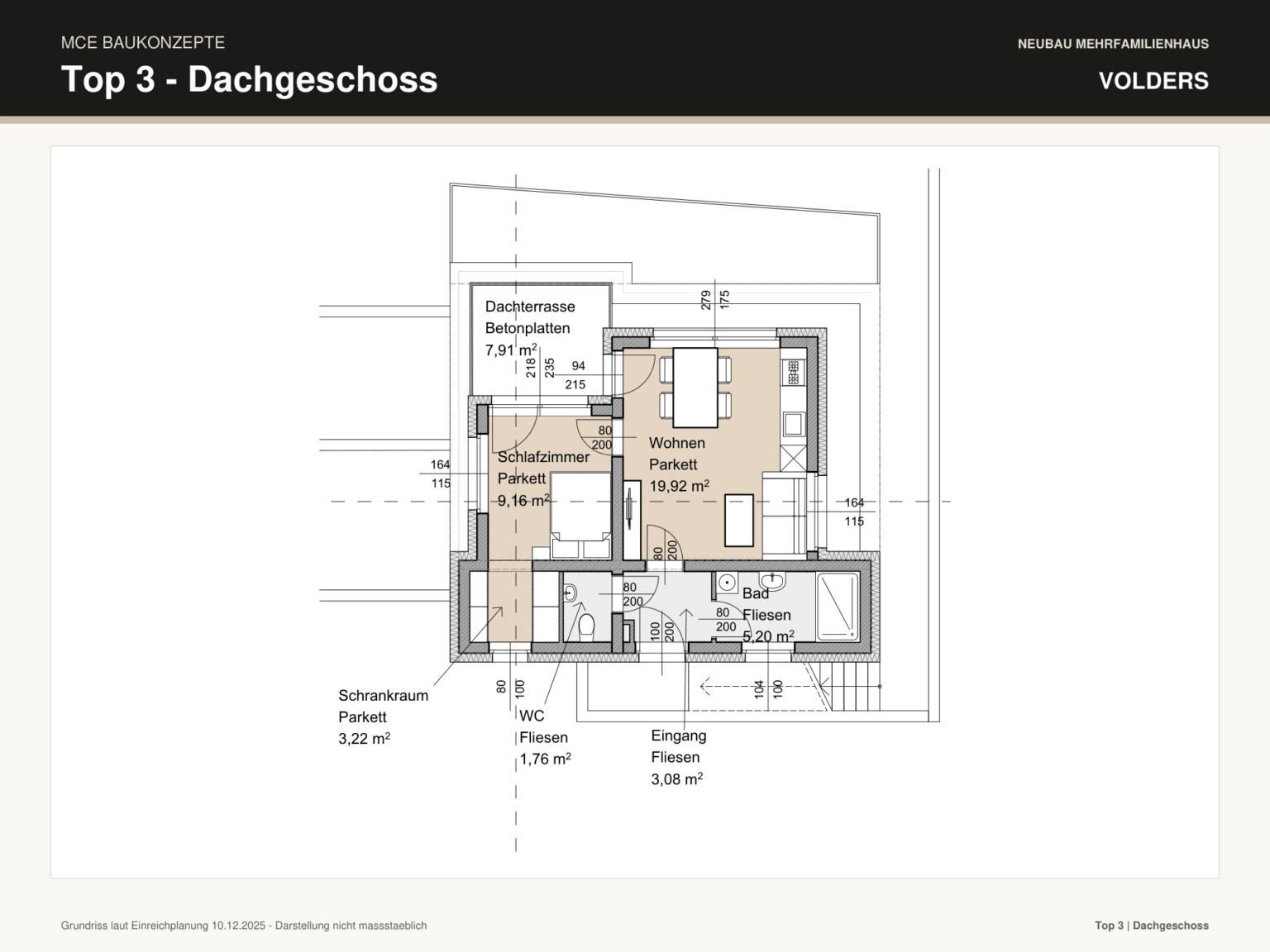Select the shower tray in the Bad
The width and height of the screenshot is (1270, 952).
coord(838,606)
